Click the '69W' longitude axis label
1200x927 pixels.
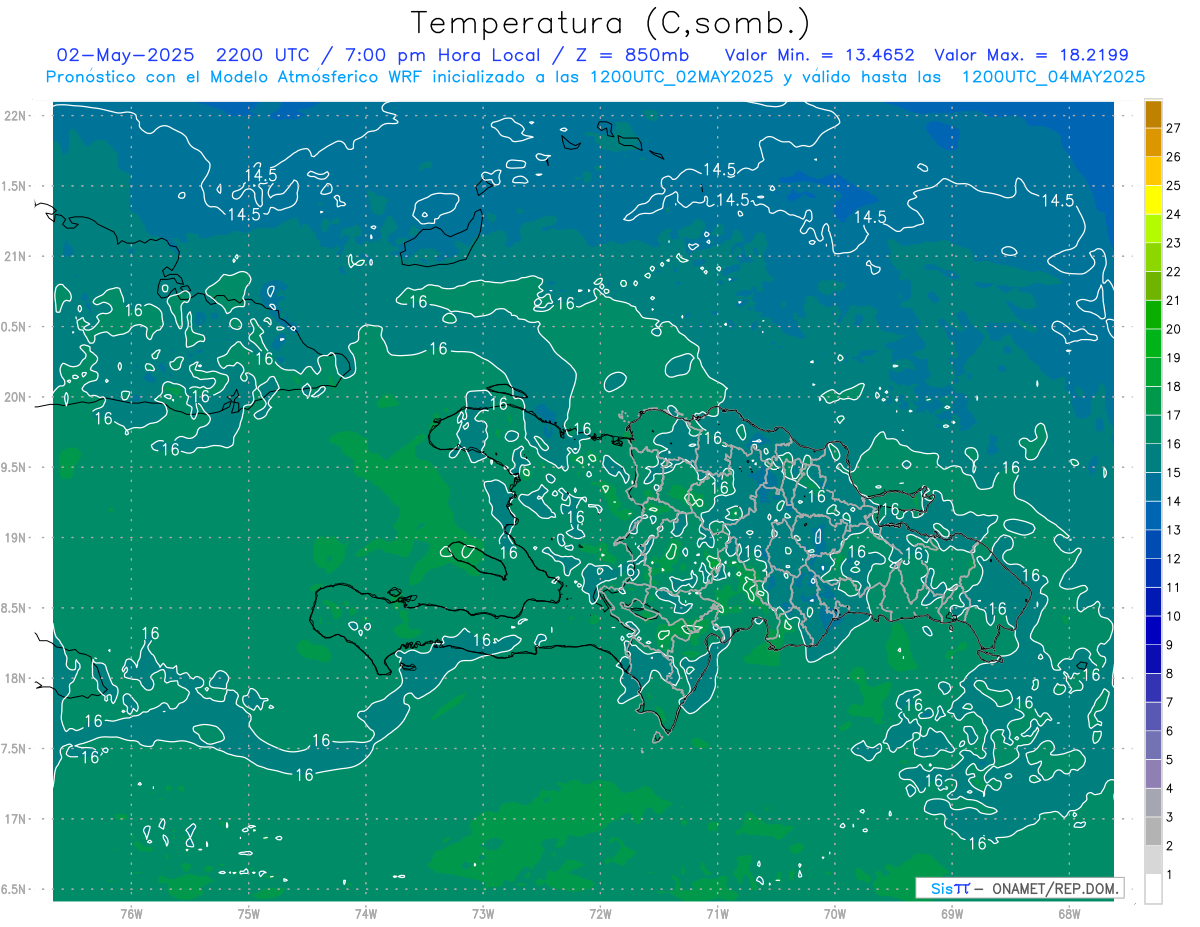pyautogui.click(x=952, y=914)
